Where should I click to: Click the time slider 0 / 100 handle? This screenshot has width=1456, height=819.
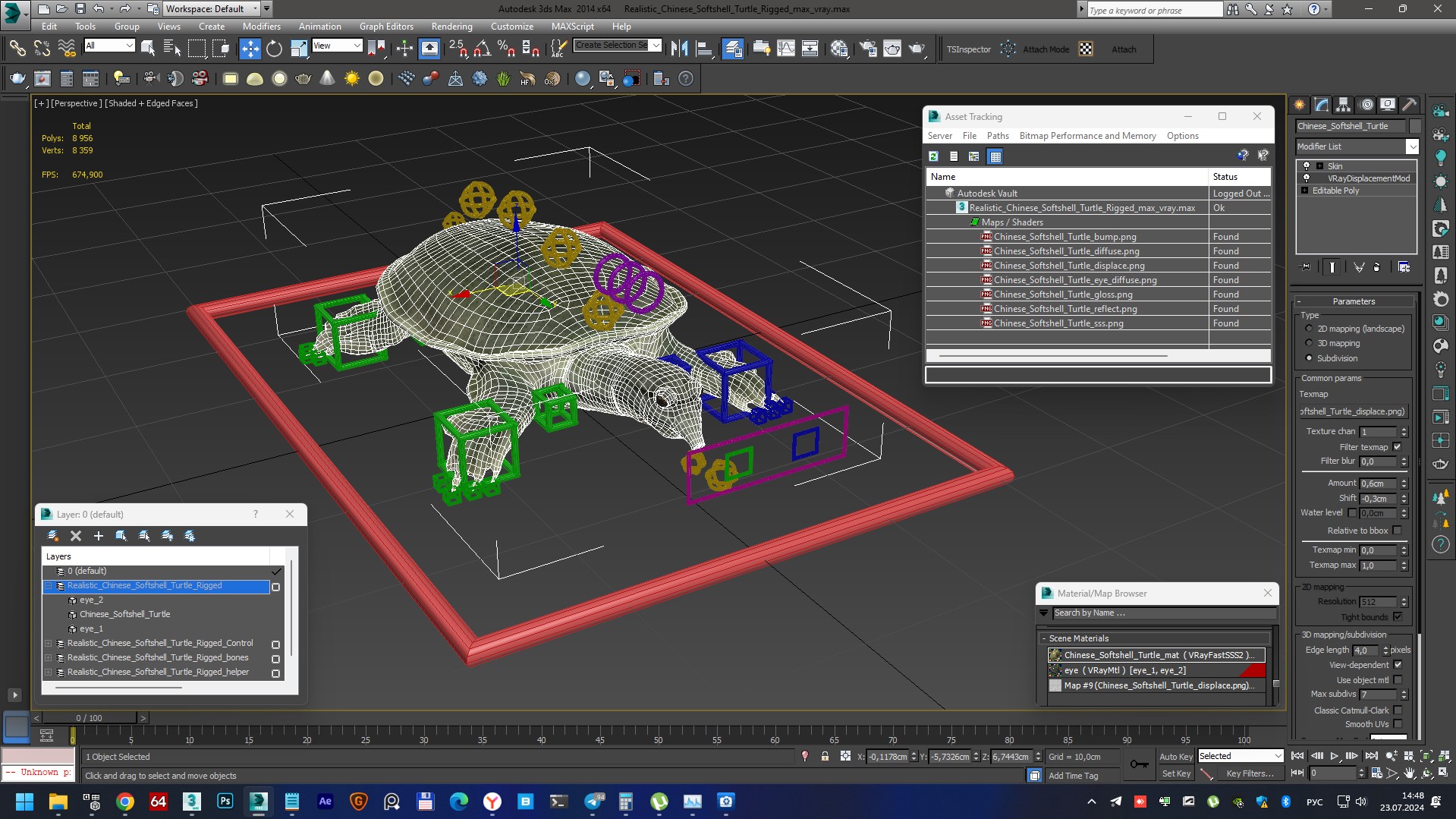point(89,717)
